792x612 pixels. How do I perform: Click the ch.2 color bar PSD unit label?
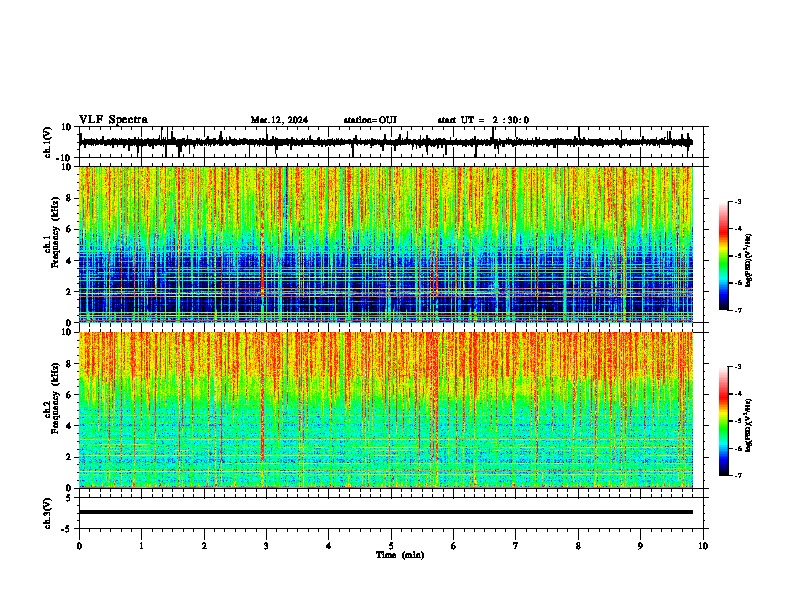coord(748,425)
